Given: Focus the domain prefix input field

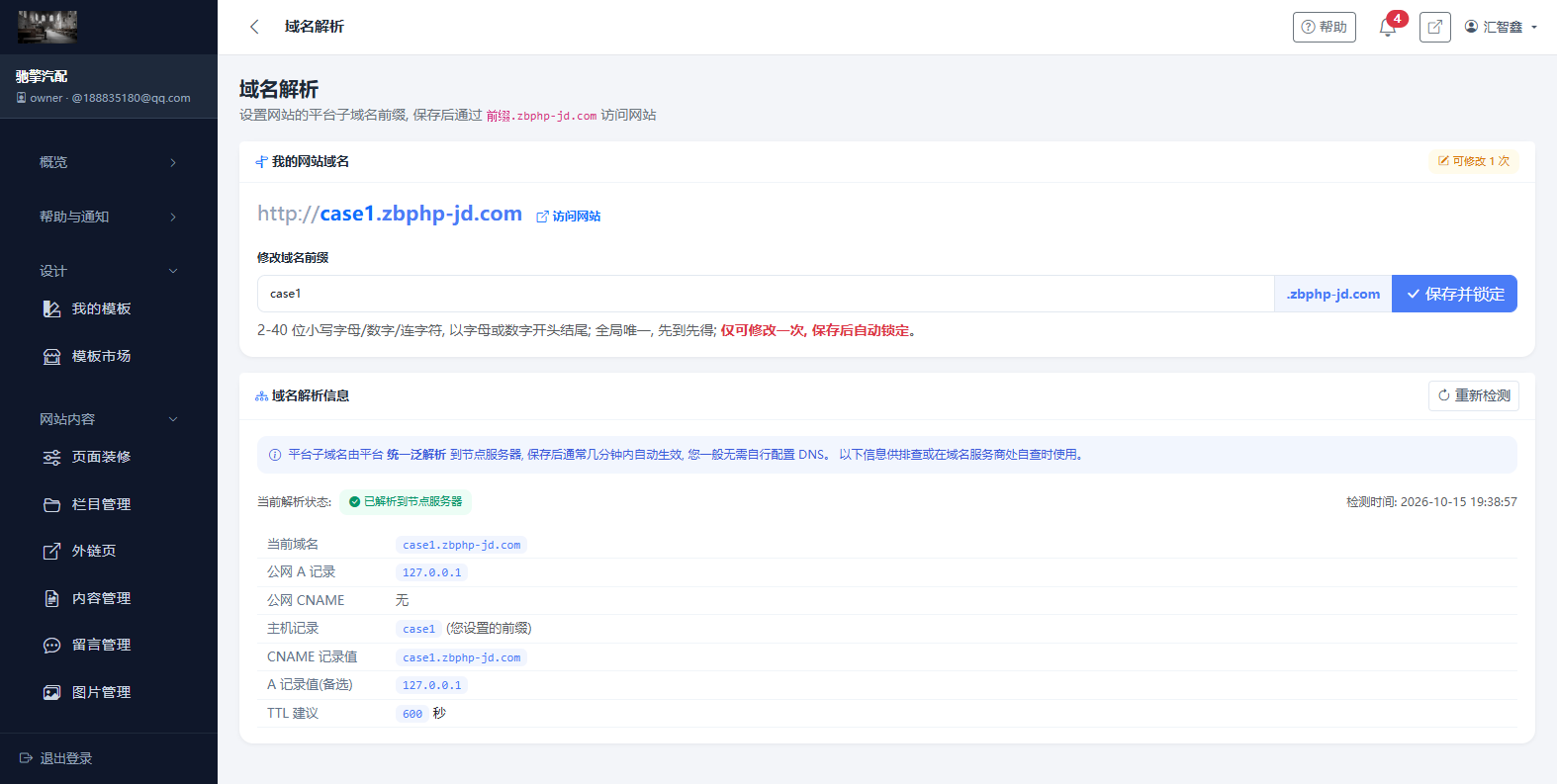Looking at the screenshot, I should point(766,294).
